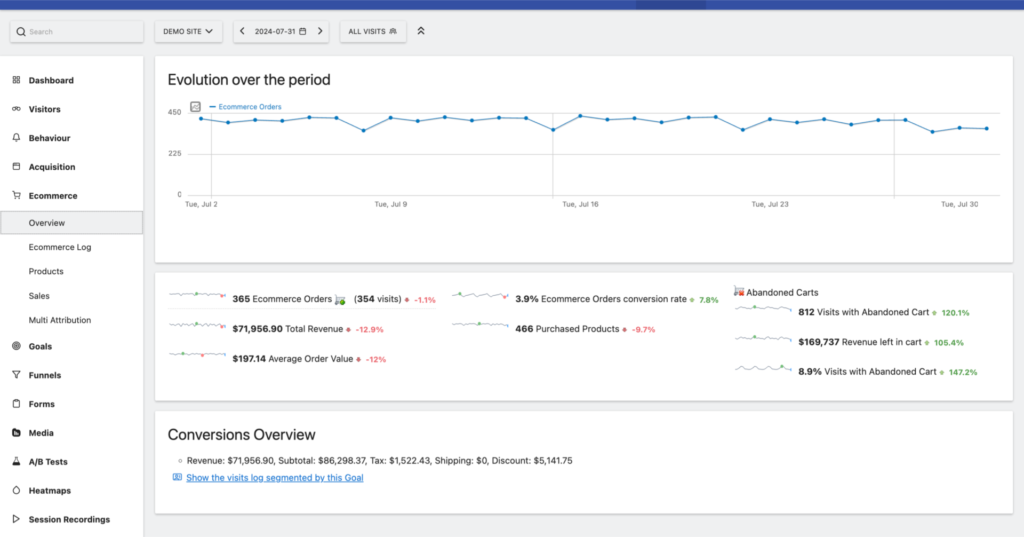Click the Goals target icon

pyautogui.click(x=16, y=346)
